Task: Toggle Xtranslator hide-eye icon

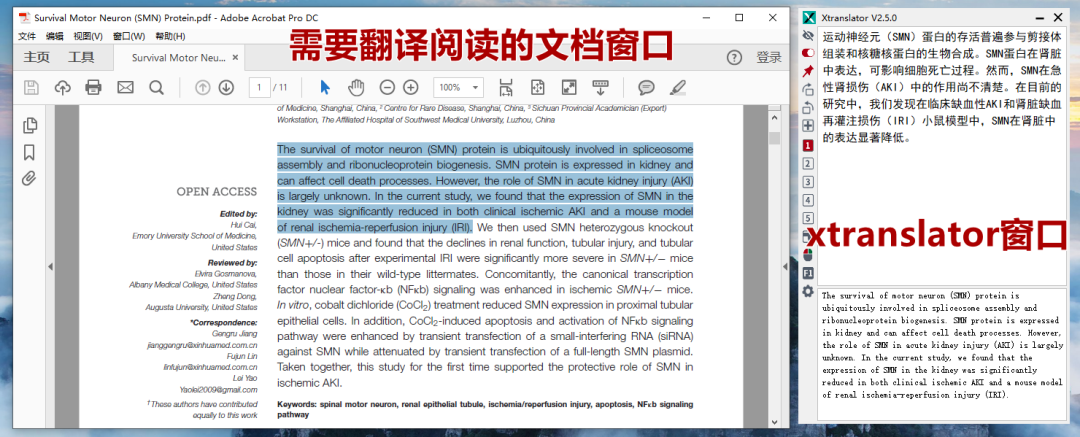Action: 808,34
